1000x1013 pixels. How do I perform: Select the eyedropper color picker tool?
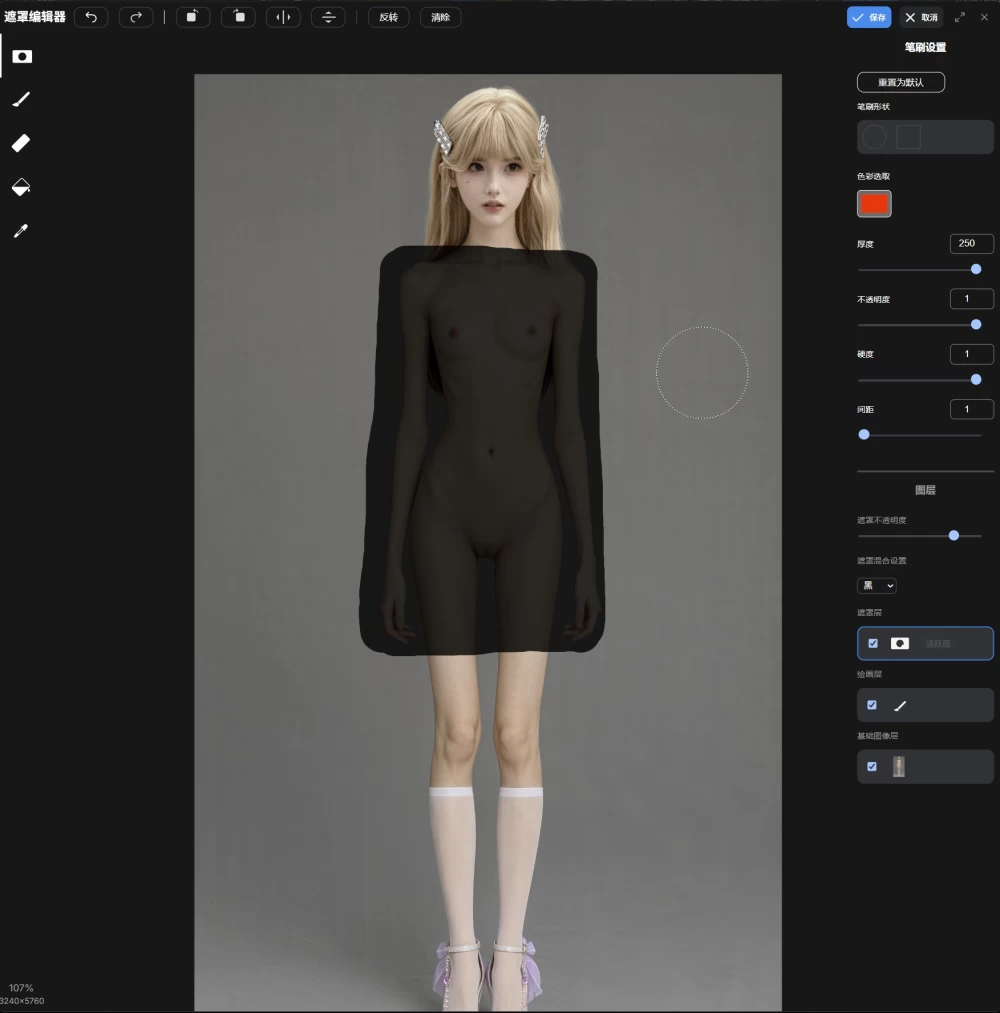pyautogui.click(x=21, y=231)
